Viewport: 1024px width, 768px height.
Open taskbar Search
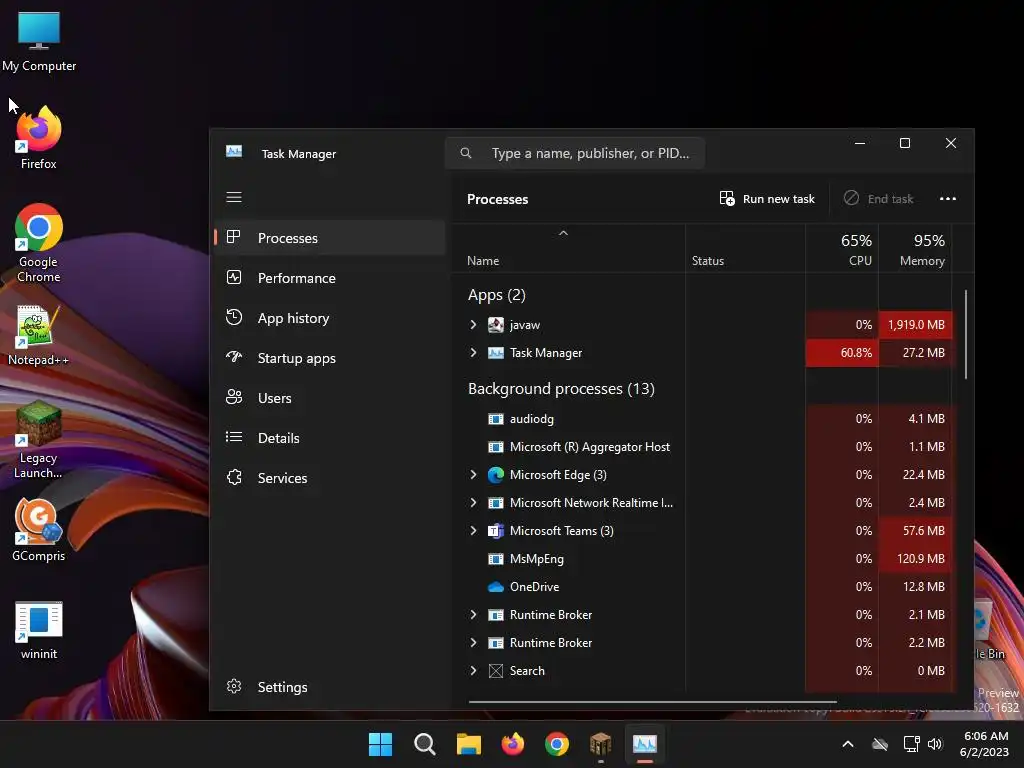424,744
